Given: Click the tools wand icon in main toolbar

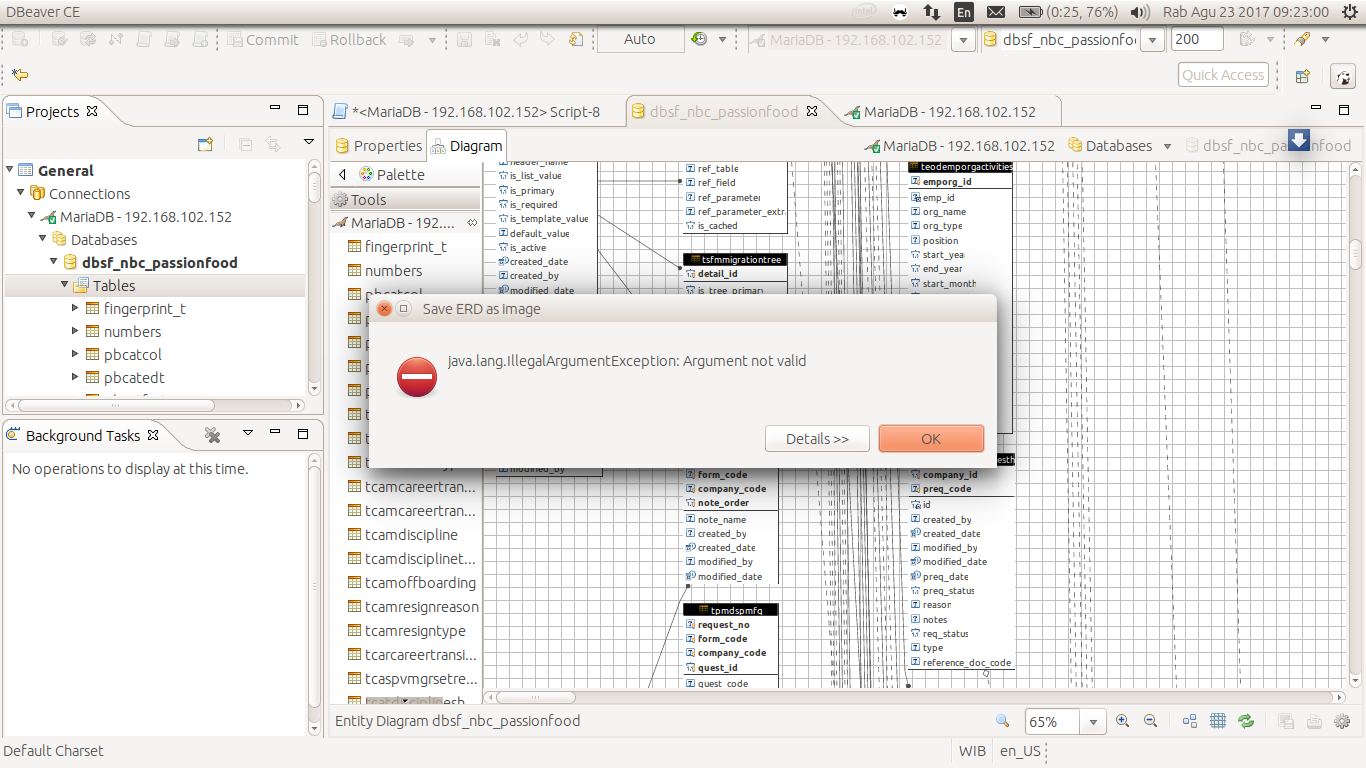Looking at the screenshot, I should coord(1302,40).
